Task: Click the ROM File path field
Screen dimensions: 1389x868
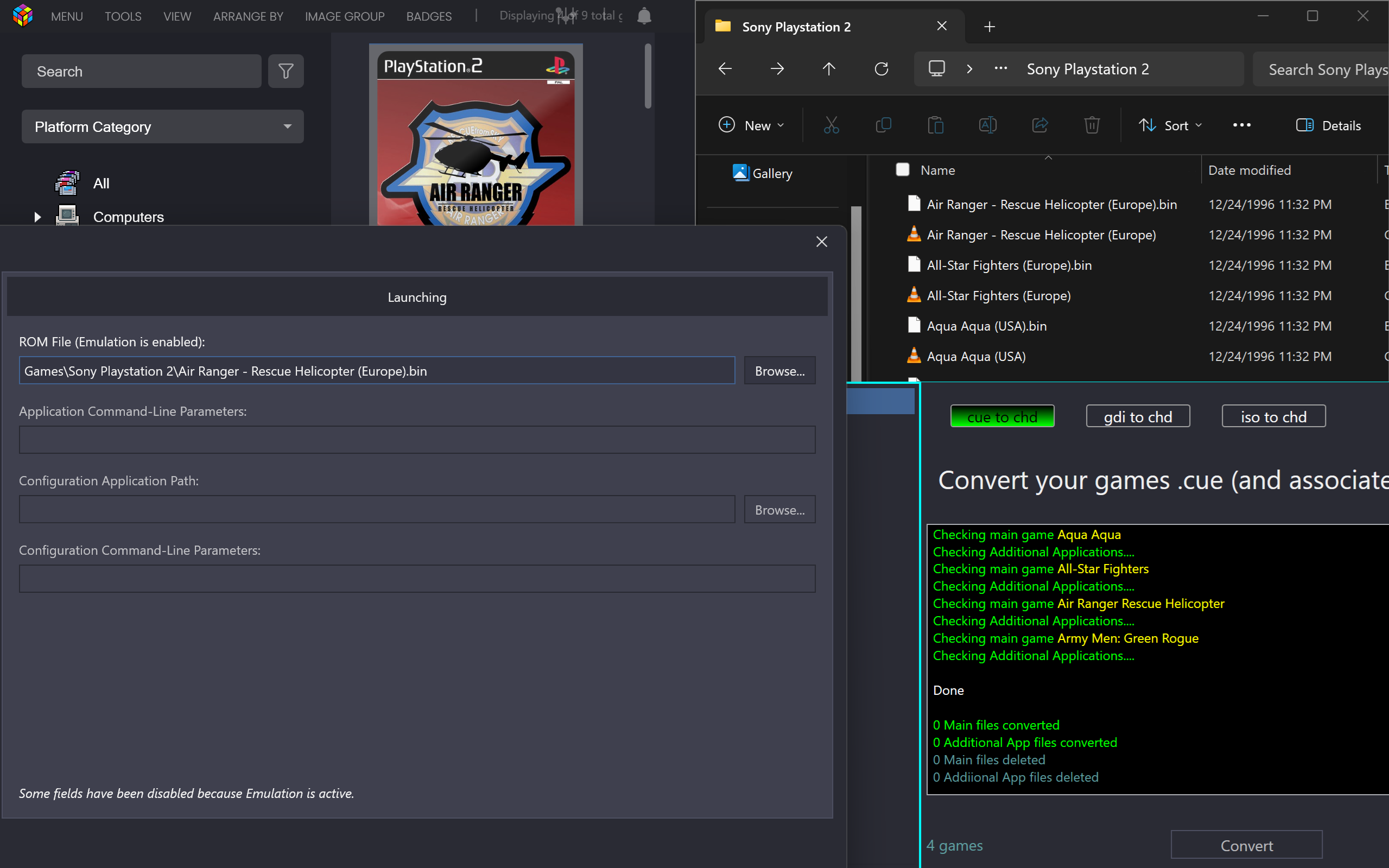Action: coord(377,370)
